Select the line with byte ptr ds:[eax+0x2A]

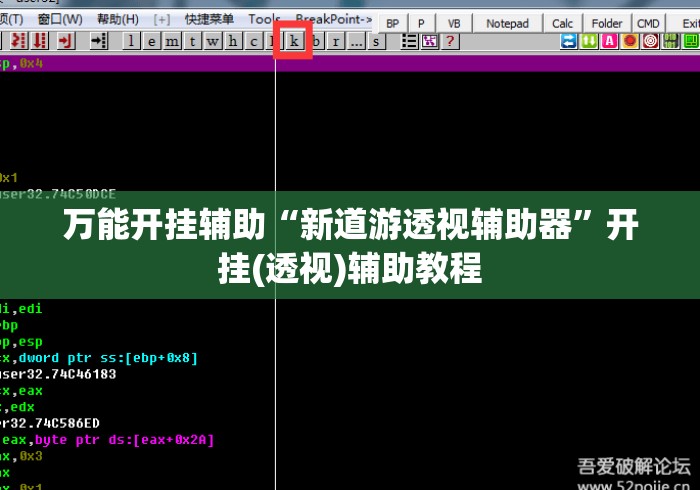[x=107, y=440]
